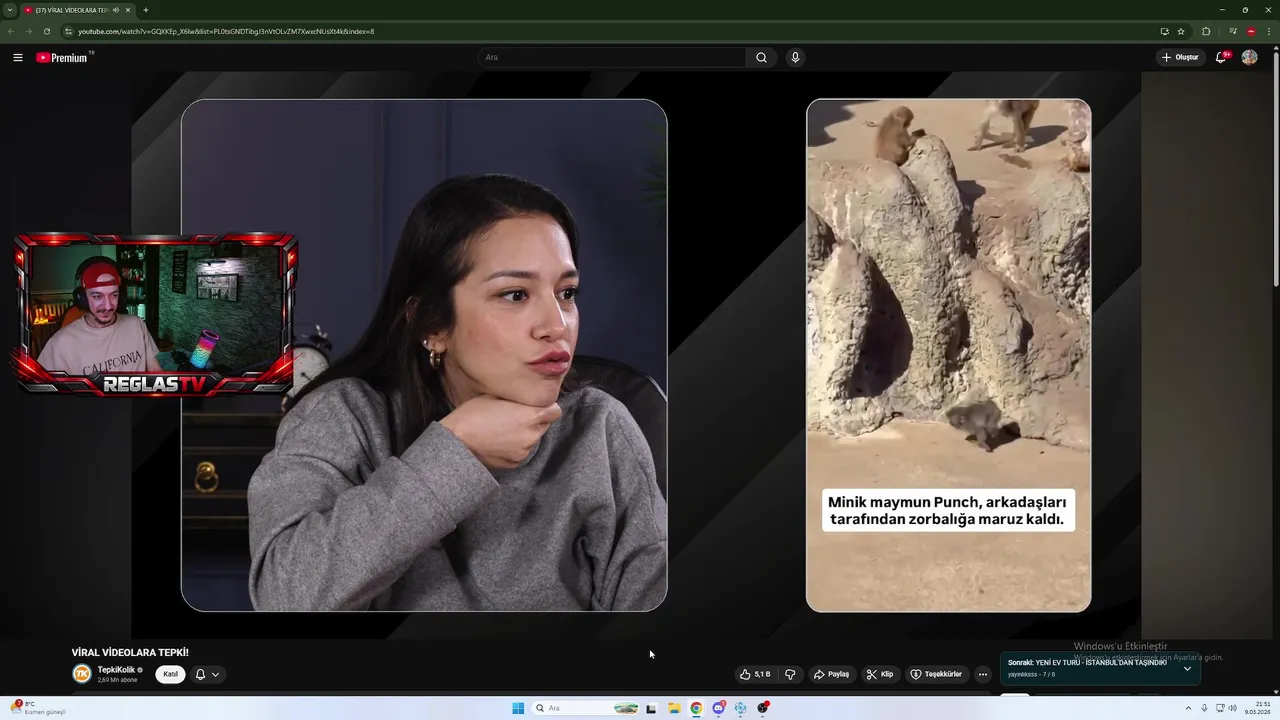Open Chrome tab search dropdown
Image resolution: width=1280 pixels, height=720 pixels.
point(9,10)
